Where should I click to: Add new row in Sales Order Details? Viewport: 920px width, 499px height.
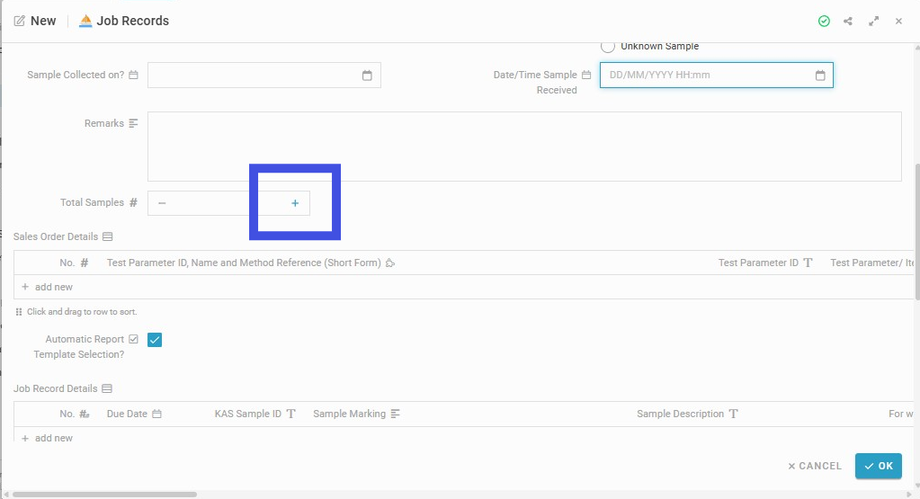[47, 287]
